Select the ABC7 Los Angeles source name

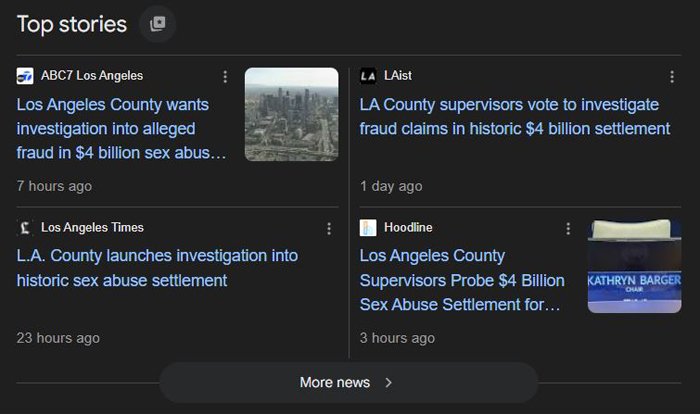92,76
